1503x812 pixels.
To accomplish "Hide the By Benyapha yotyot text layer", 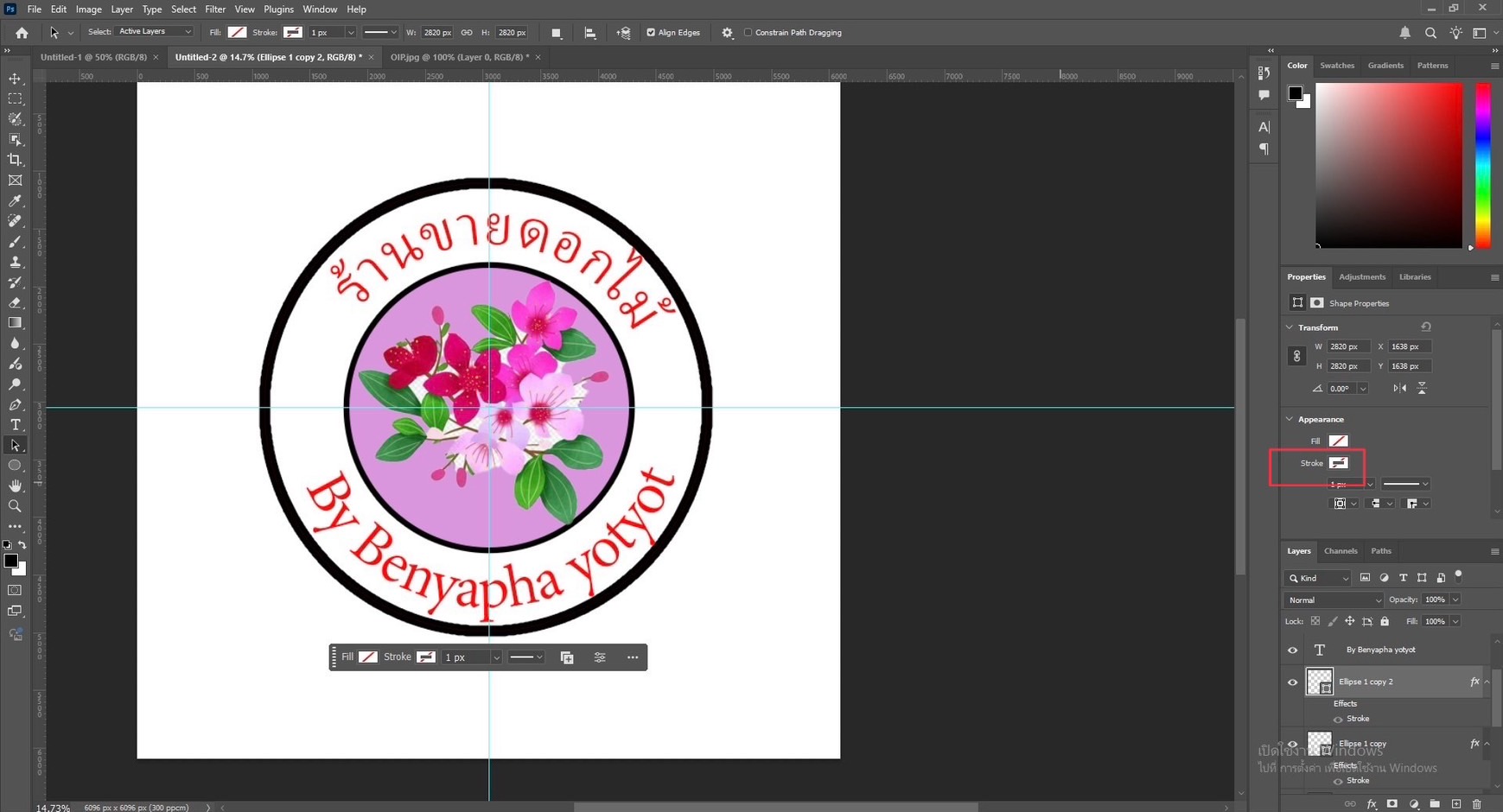I will point(1292,650).
